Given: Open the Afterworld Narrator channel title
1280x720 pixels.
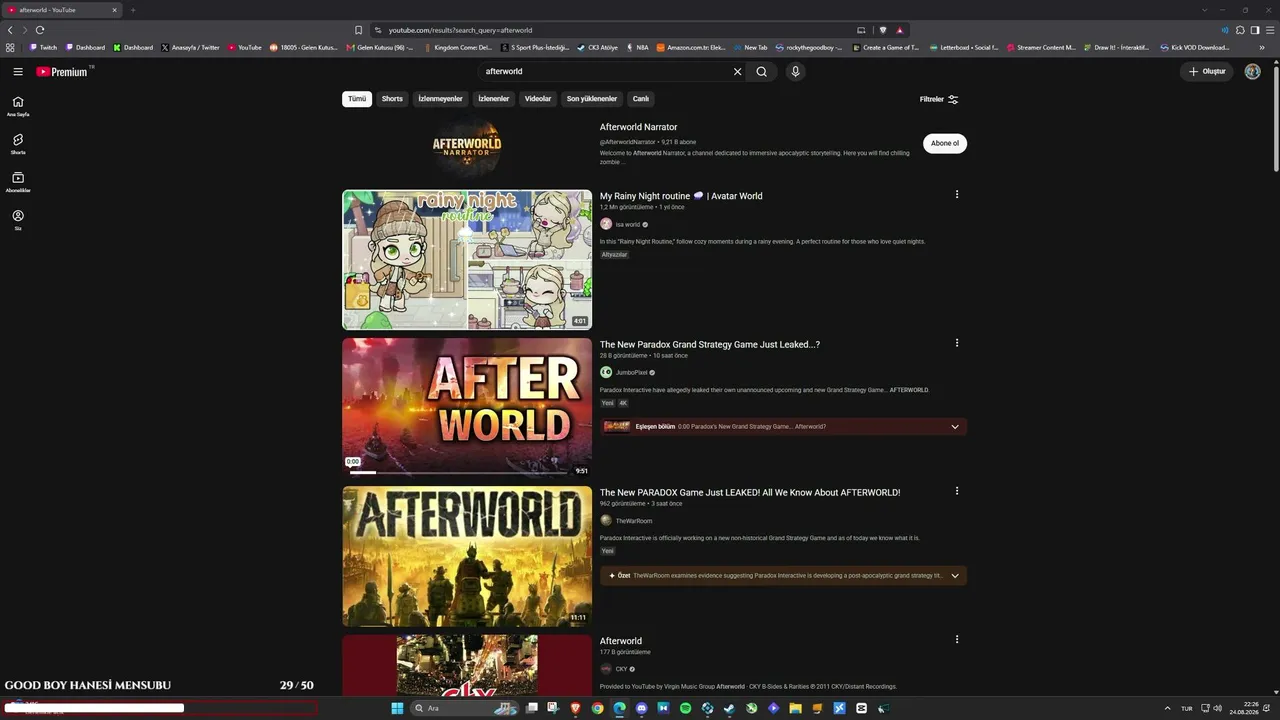Looking at the screenshot, I should 638,127.
